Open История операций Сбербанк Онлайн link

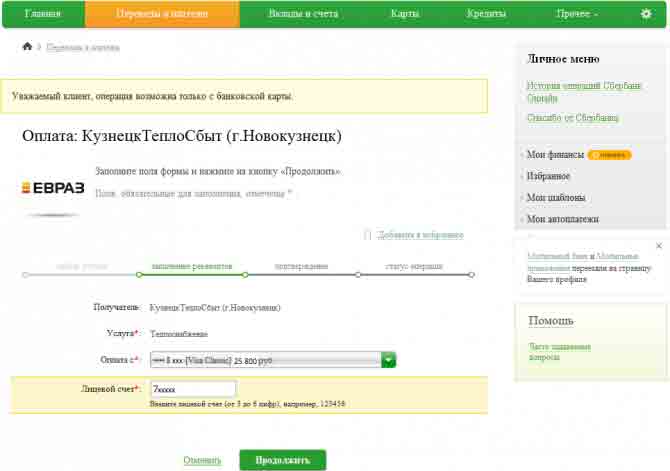pyautogui.click(x=584, y=92)
